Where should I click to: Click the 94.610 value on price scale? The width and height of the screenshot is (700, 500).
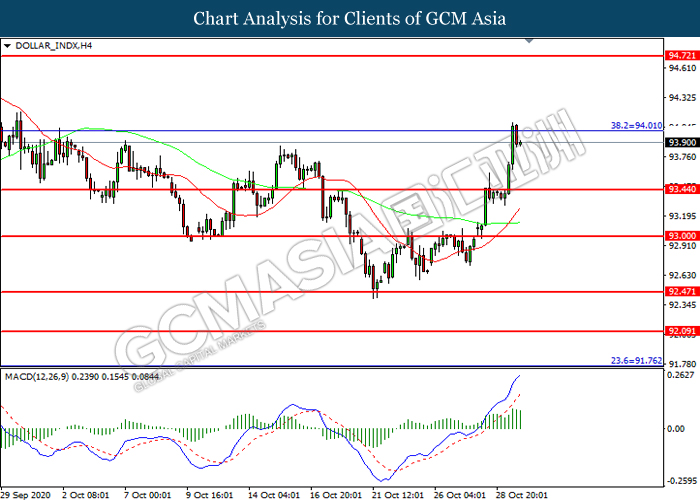coord(680,68)
